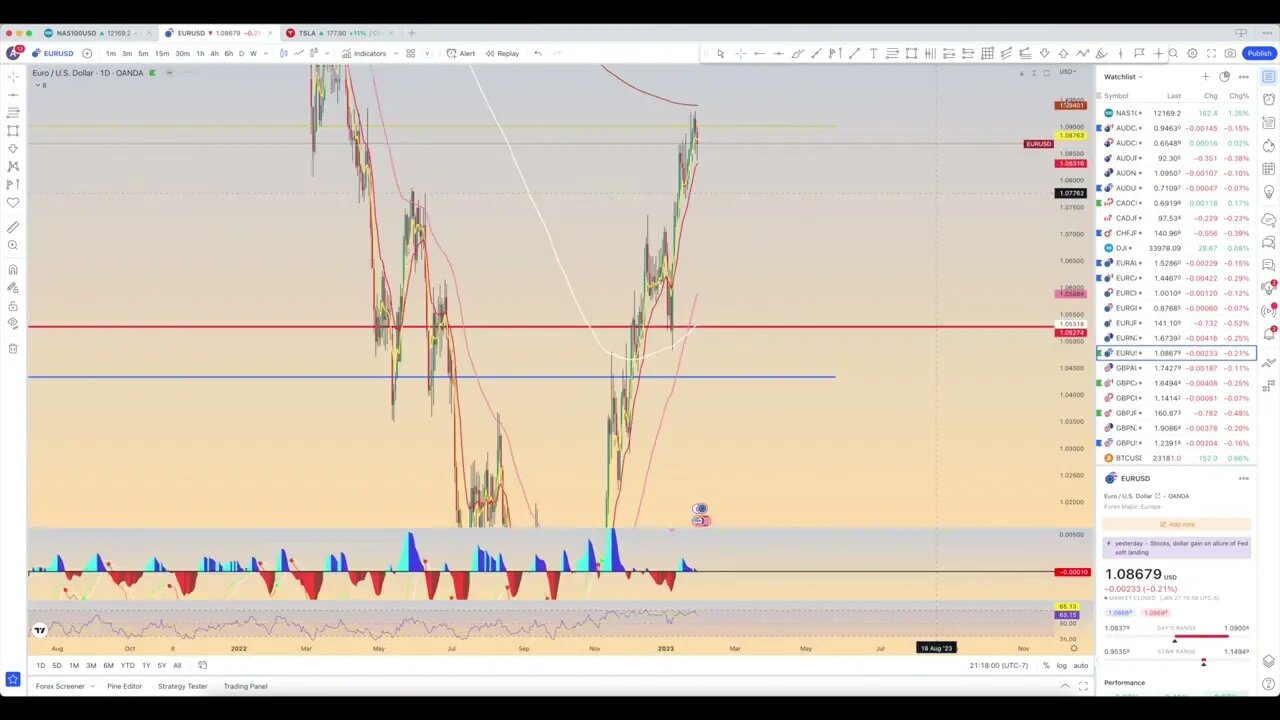The height and width of the screenshot is (720, 1280).
Task: Open the ideas lightbulb icon in sidebar
Action: [x=1269, y=190]
